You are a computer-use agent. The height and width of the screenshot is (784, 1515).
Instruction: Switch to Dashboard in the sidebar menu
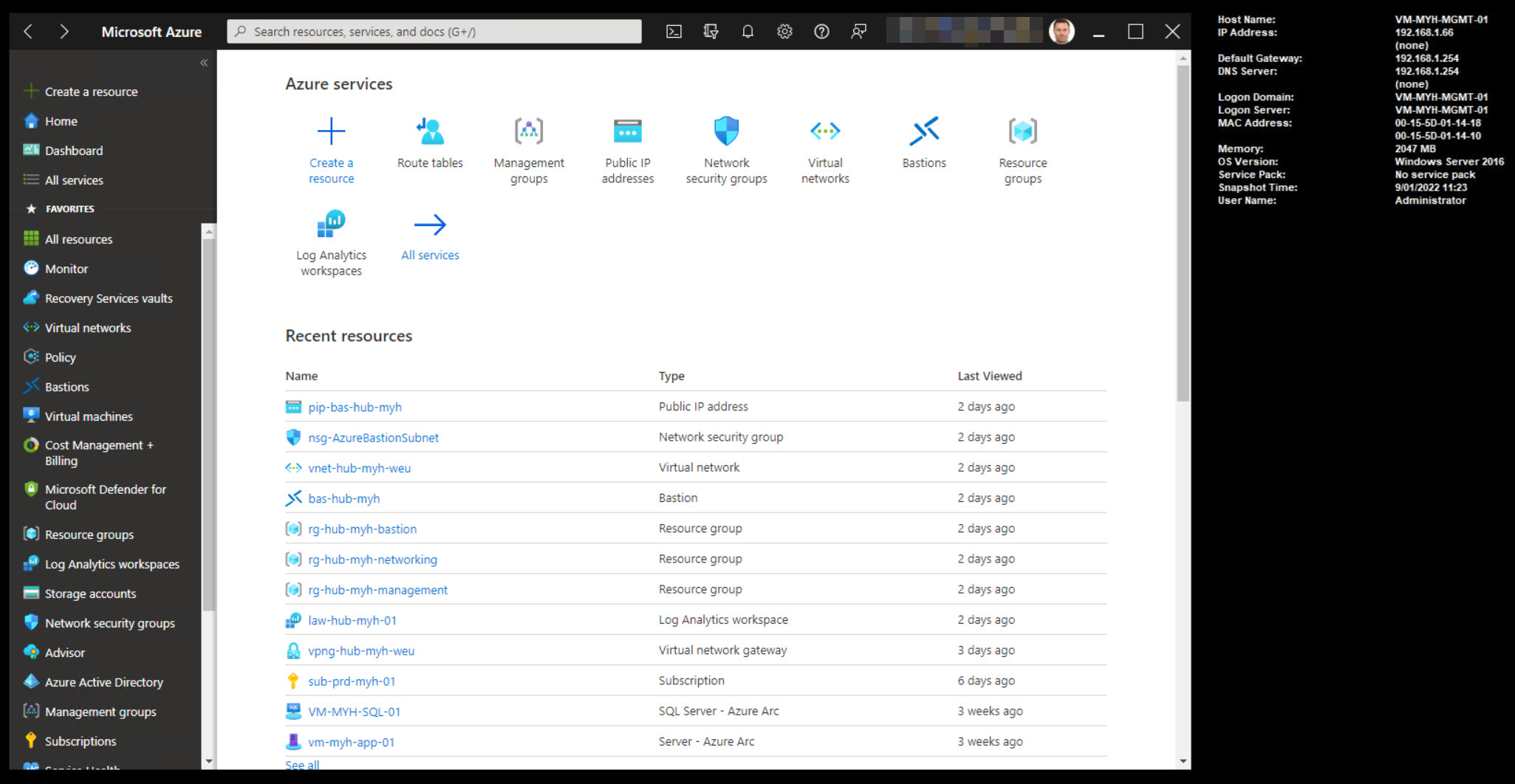point(73,150)
